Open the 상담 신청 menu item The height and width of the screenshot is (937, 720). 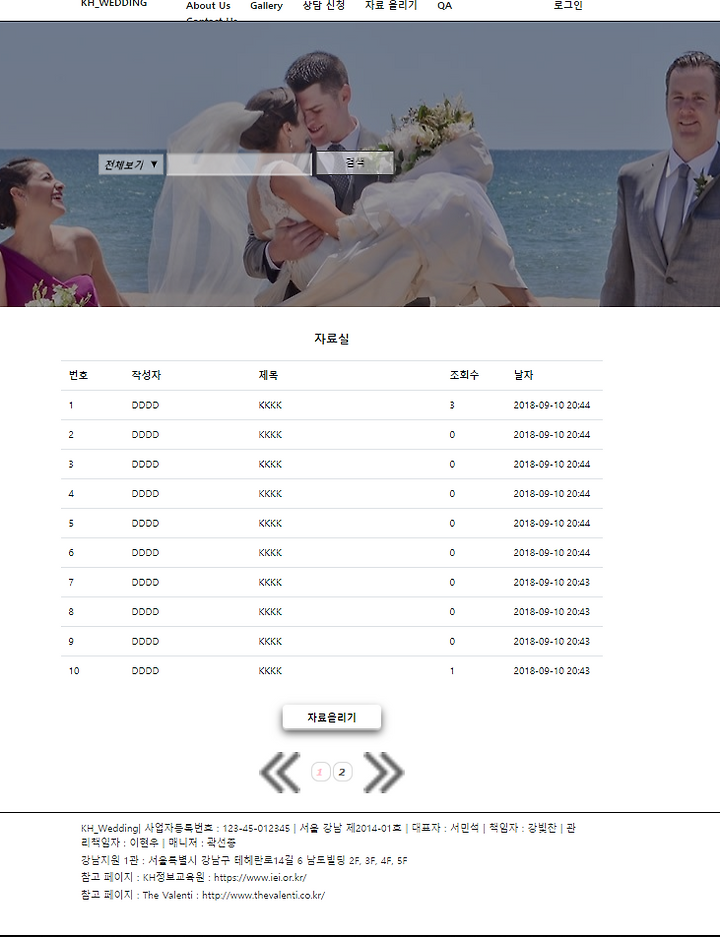(323, 5)
